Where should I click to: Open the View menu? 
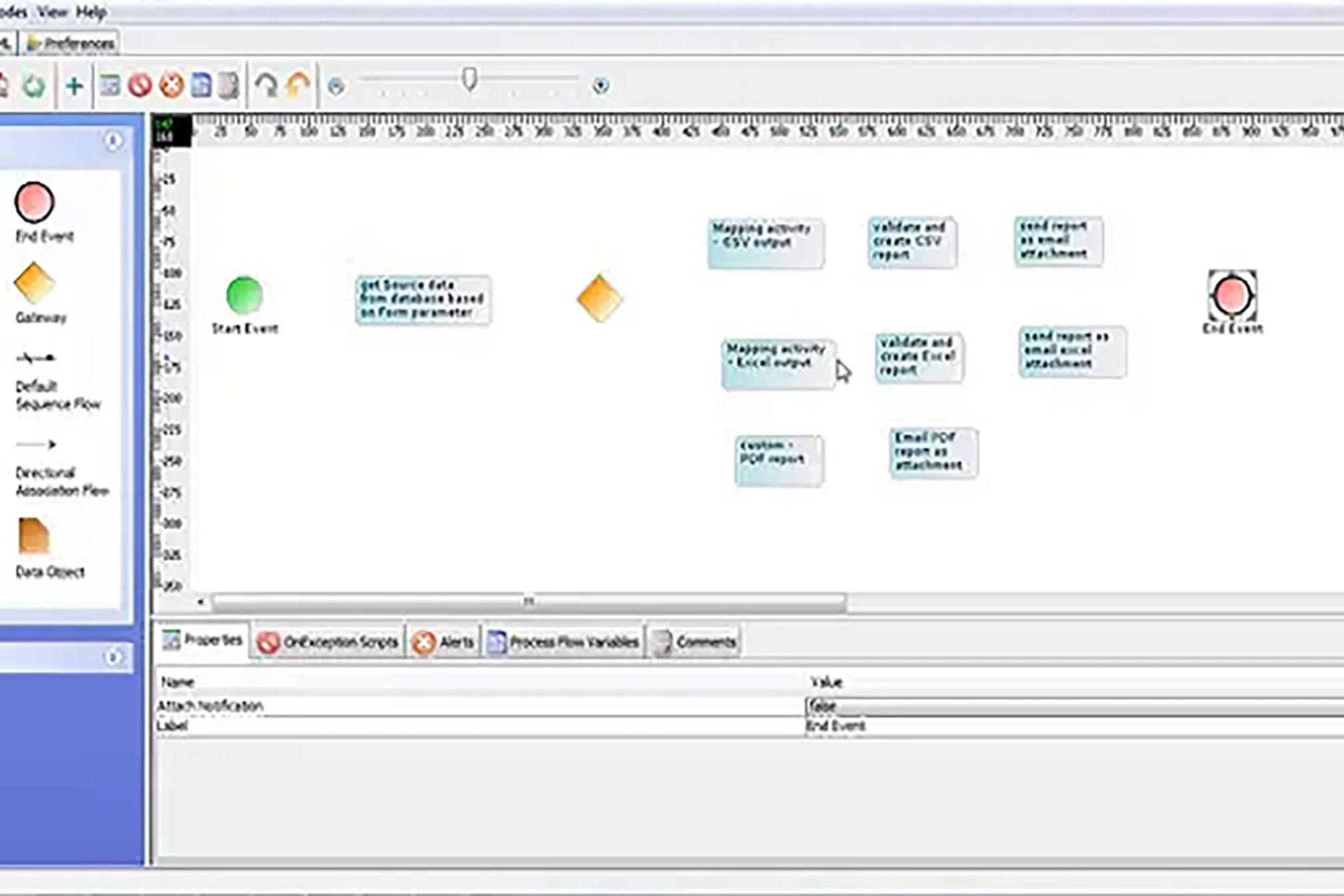click(53, 12)
